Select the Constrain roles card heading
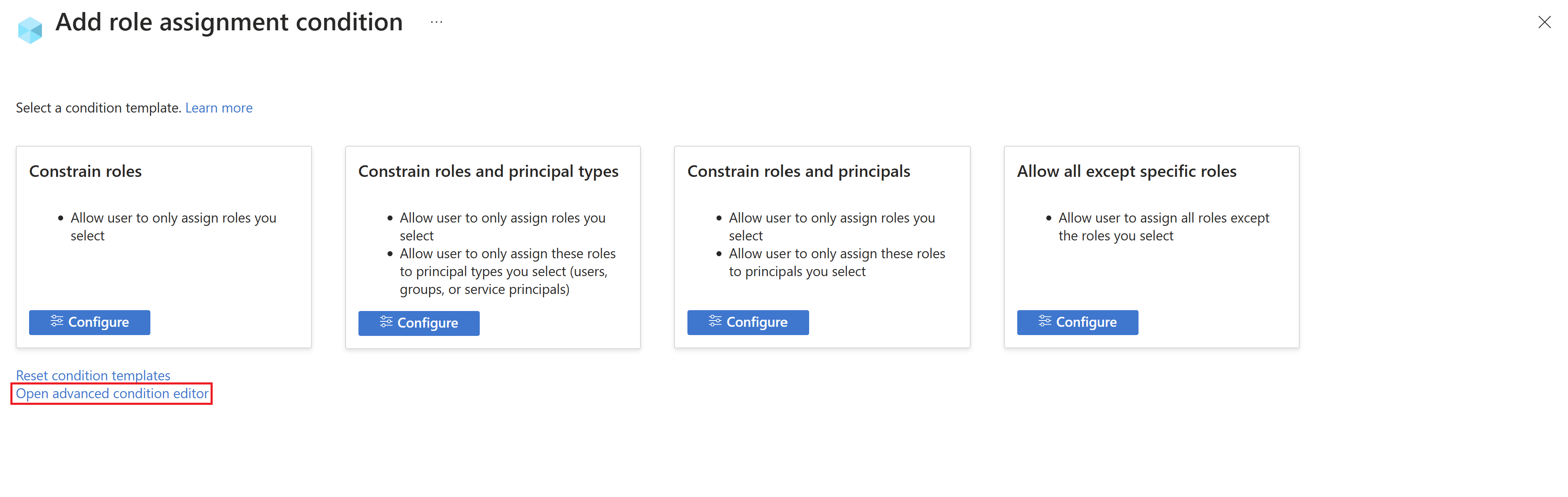 85,171
